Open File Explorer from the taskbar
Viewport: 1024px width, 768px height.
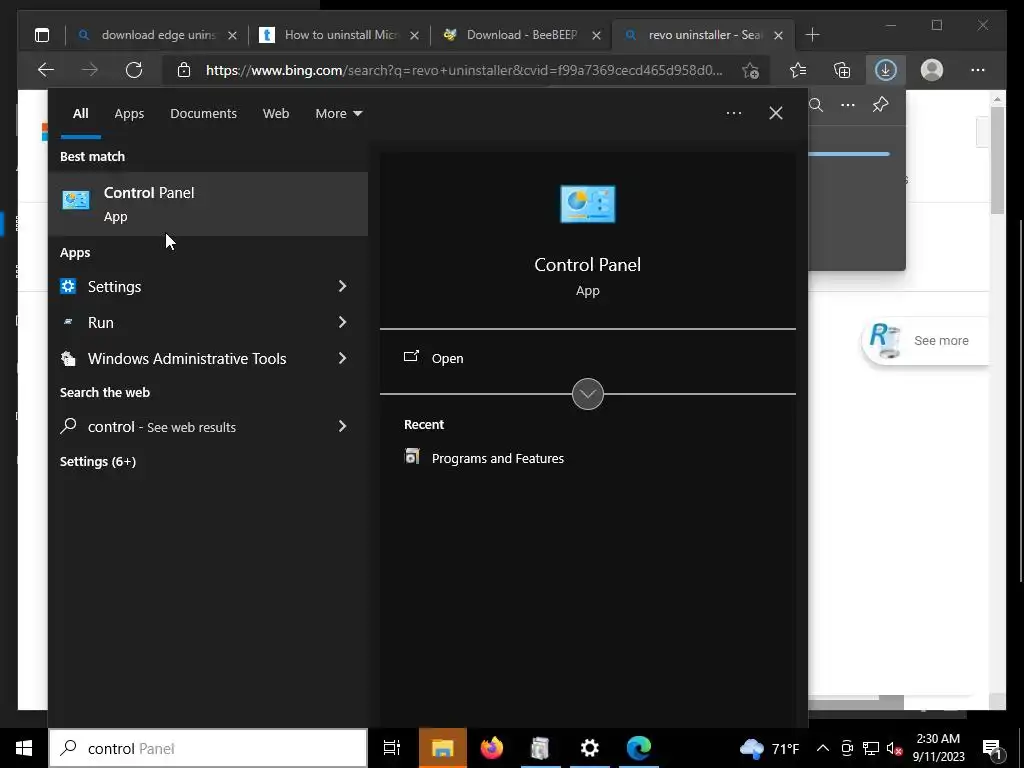[442, 748]
